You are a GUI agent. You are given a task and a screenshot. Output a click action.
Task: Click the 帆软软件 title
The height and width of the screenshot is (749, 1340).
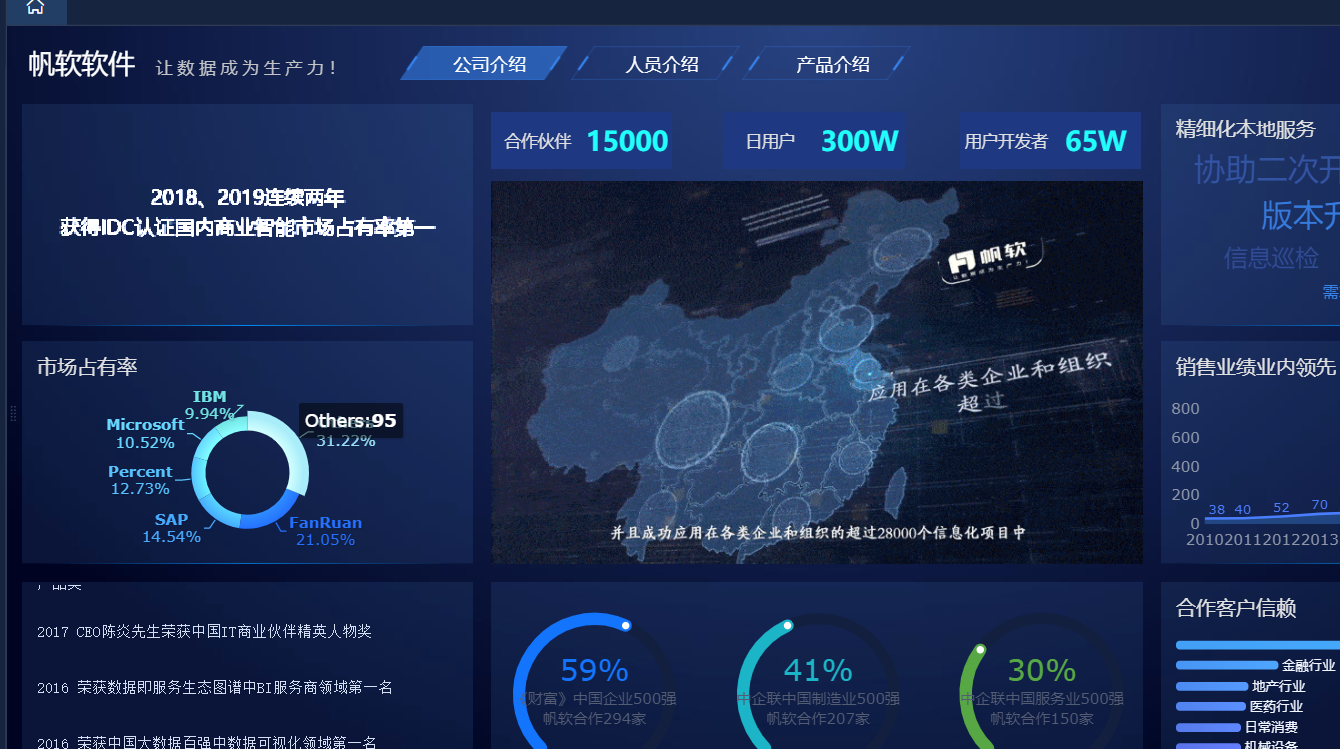click(x=81, y=65)
